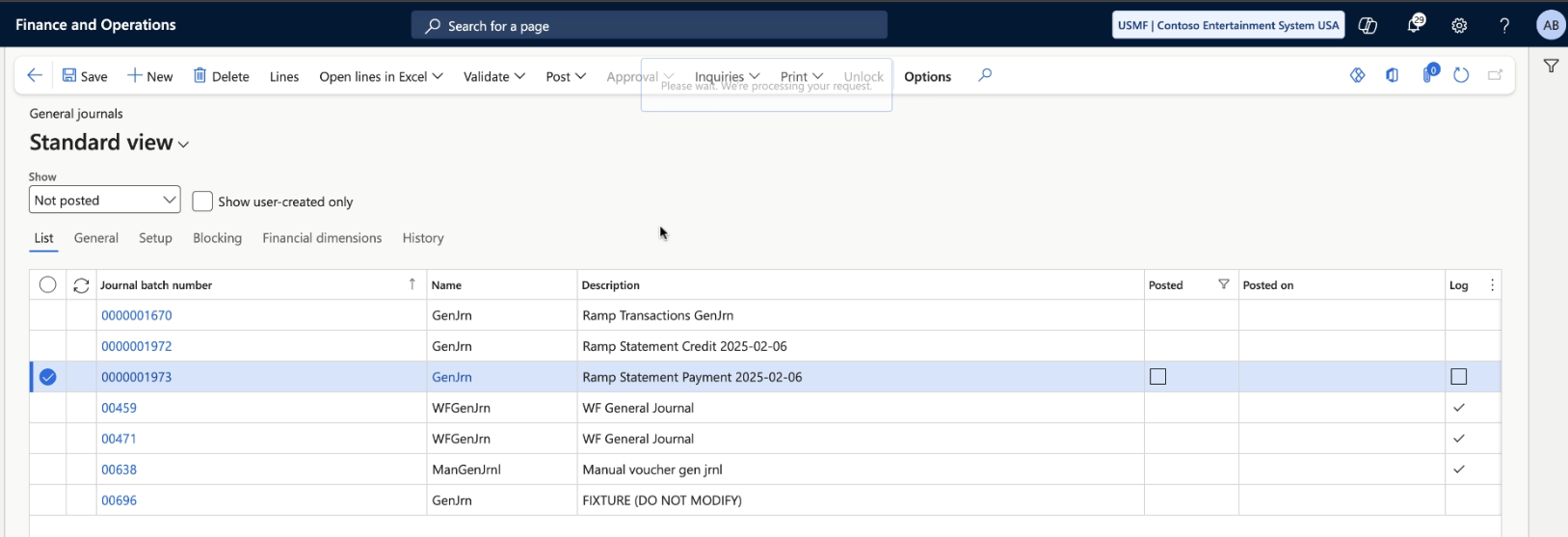Open the Help question mark
The image size is (1568, 537).
[1504, 25]
